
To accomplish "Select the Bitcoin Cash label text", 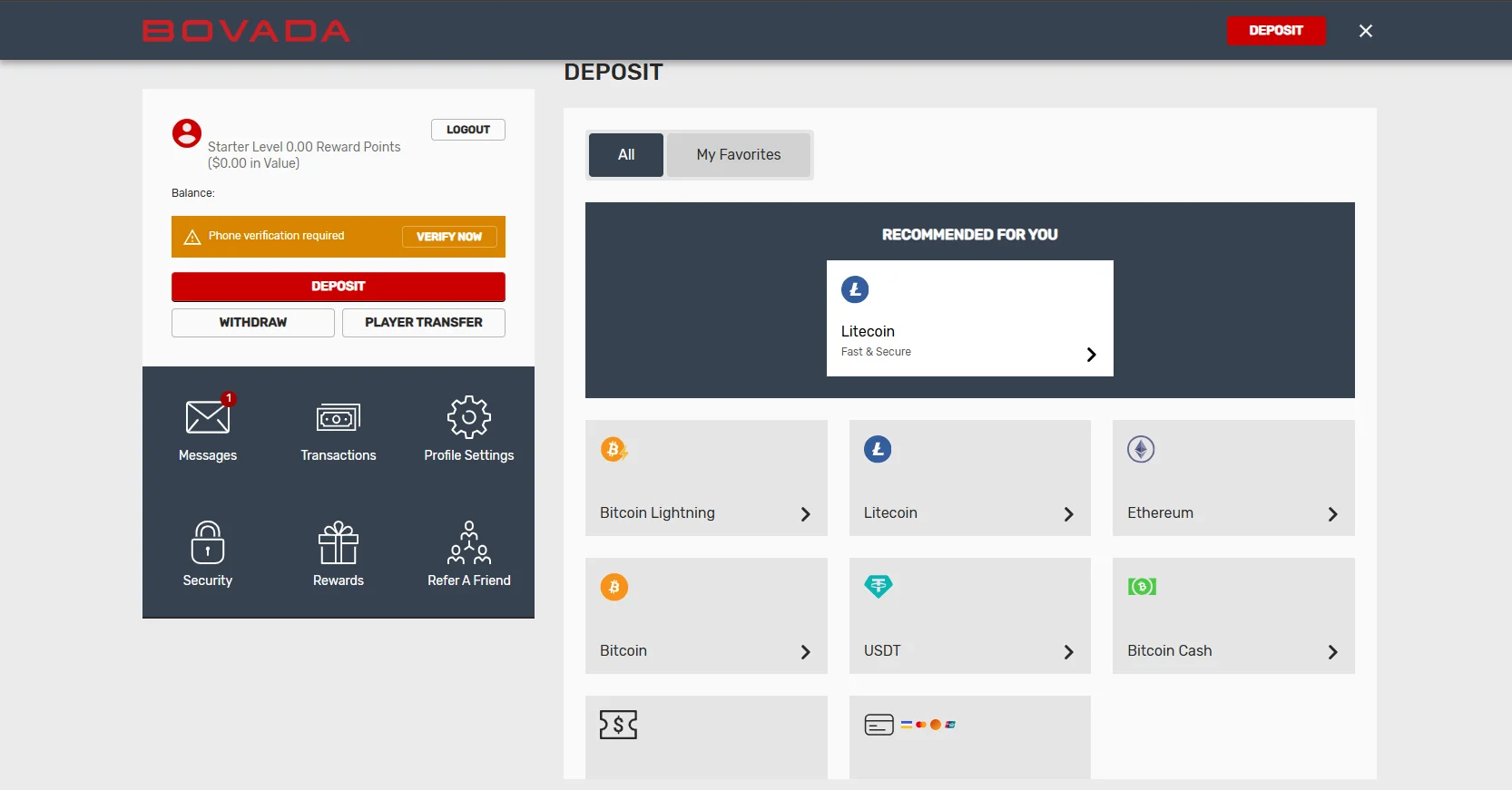I will point(1170,651).
